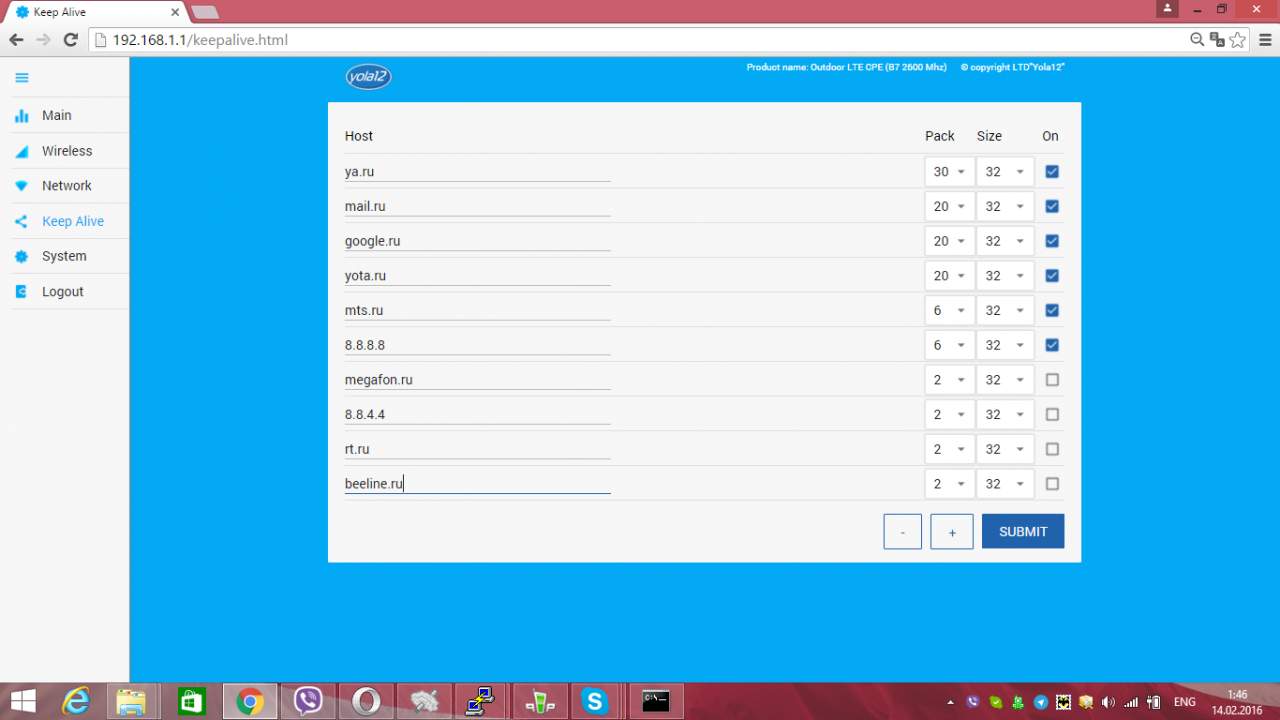Go to the Main menu item

click(57, 116)
